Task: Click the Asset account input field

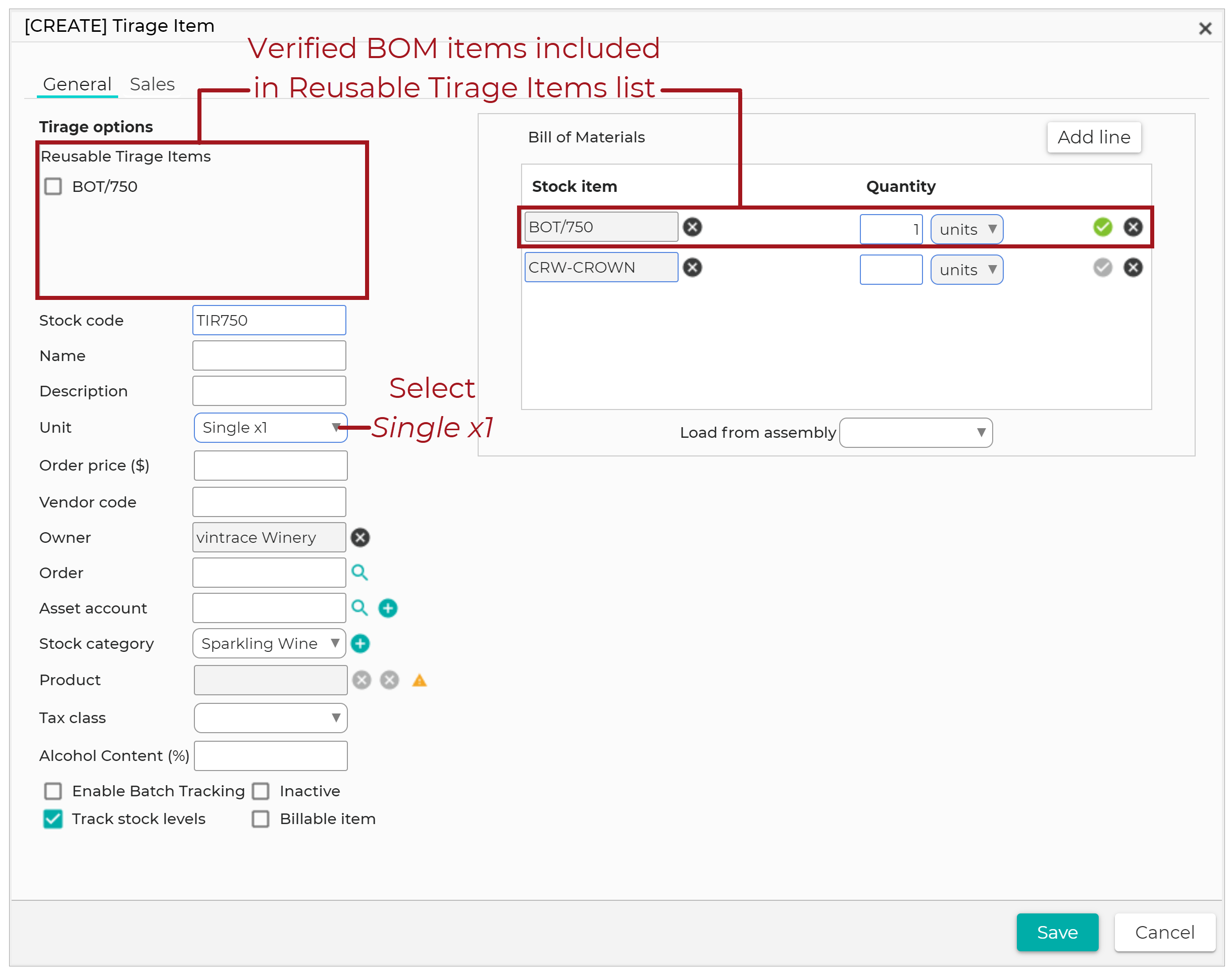Action: pyautogui.click(x=269, y=608)
